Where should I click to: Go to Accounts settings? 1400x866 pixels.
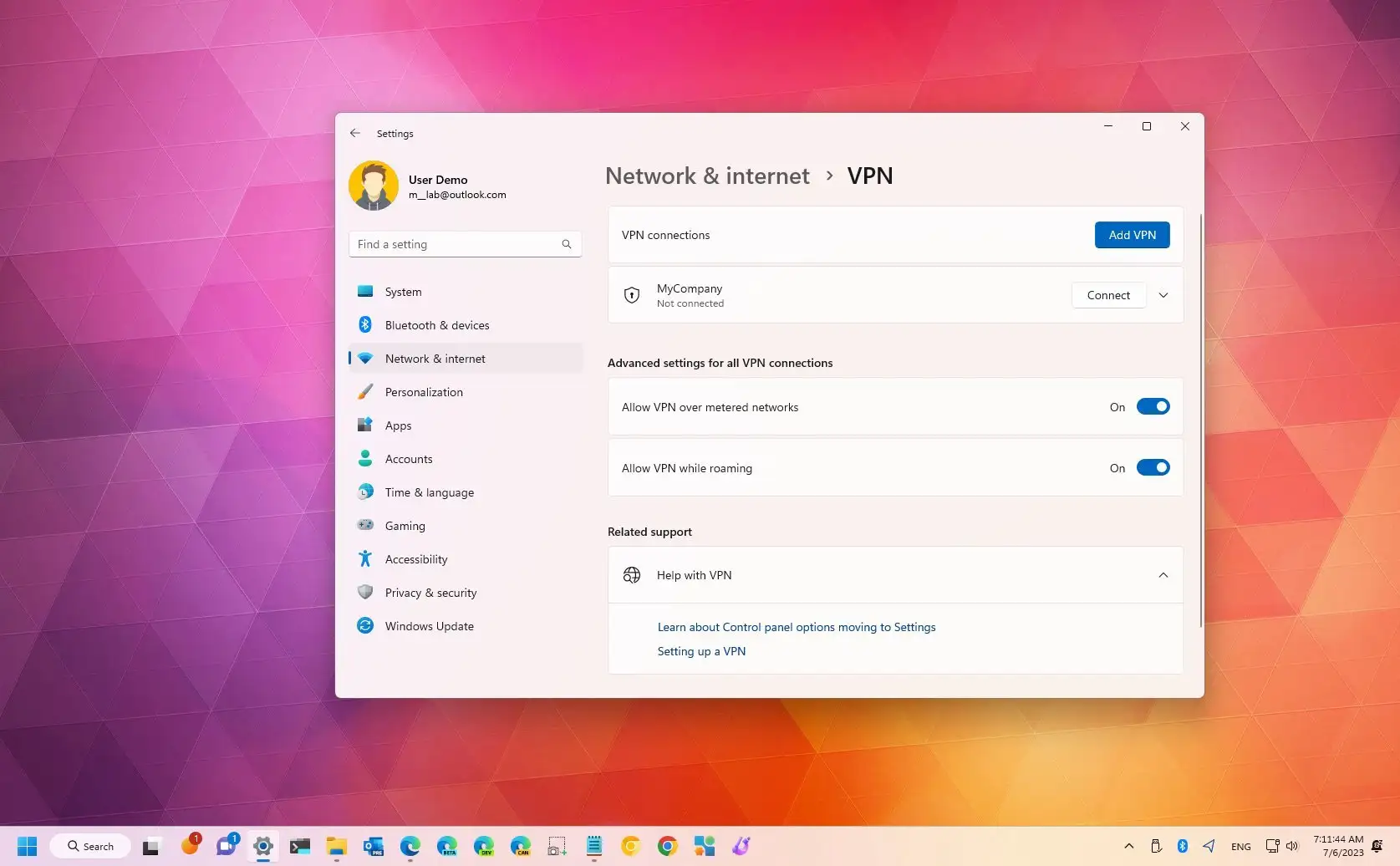point(409,459)
